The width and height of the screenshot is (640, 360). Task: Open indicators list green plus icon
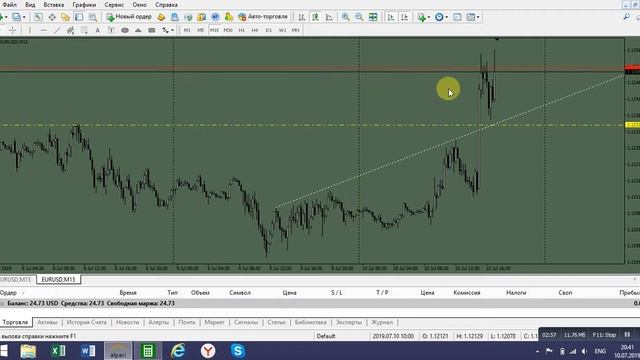(421, 17)
